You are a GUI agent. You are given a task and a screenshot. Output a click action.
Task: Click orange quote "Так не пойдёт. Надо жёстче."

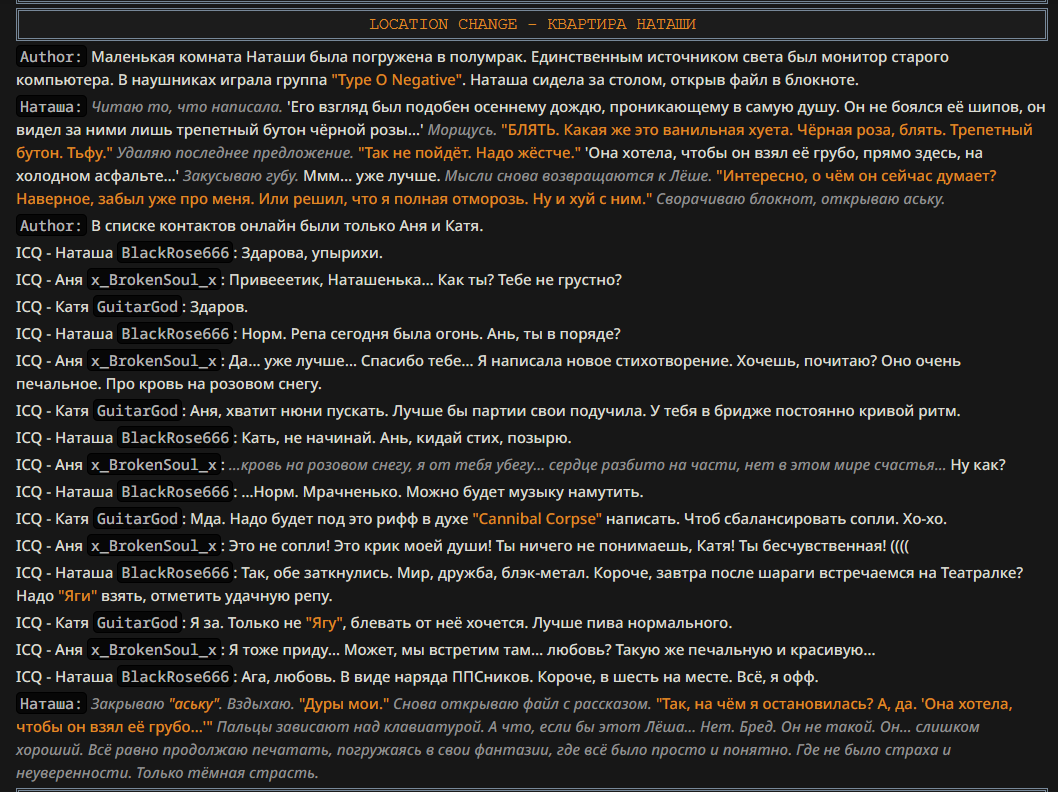[469, 153]
